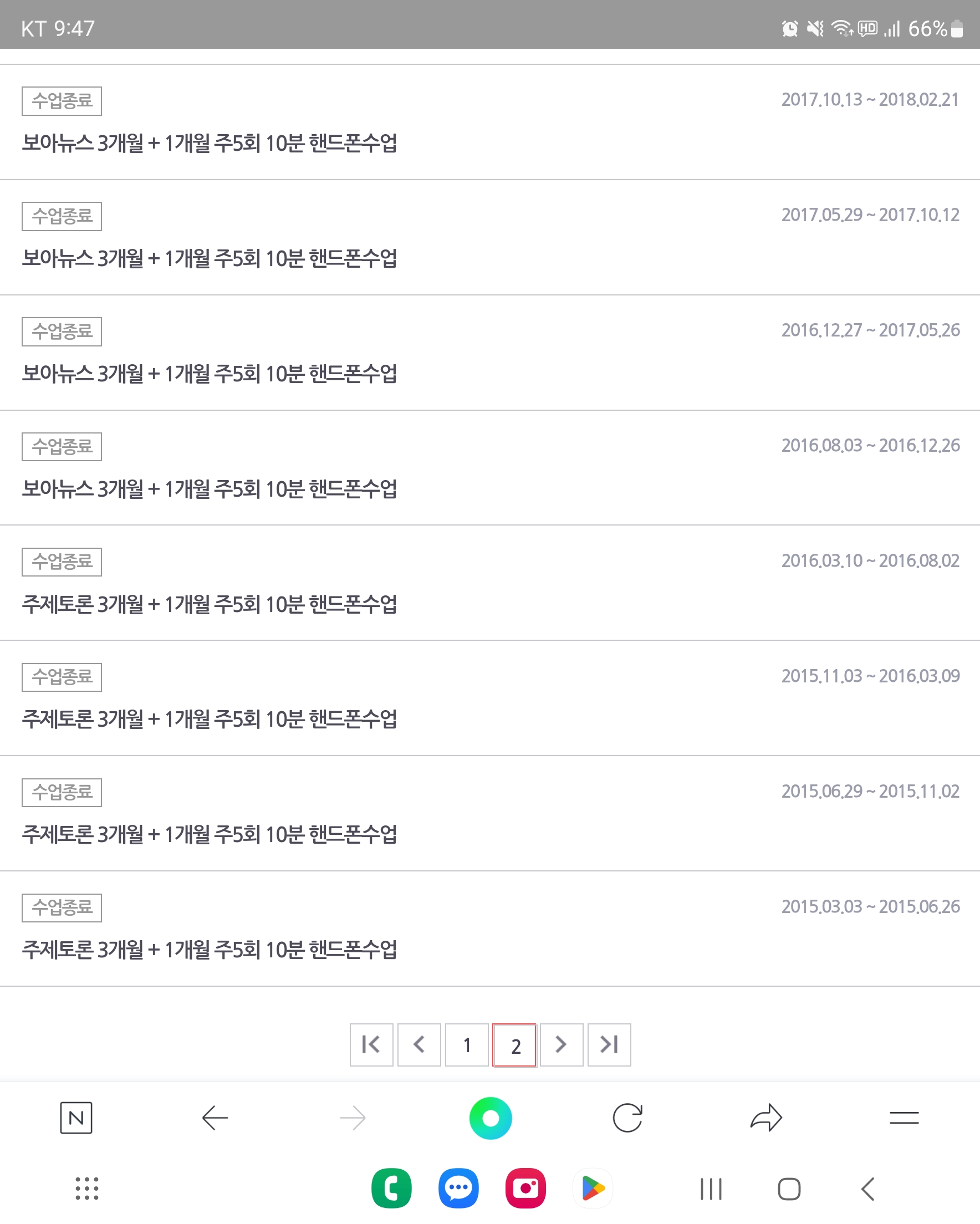
Task: Go to next page arrow in pagination
Action: 562,1044
